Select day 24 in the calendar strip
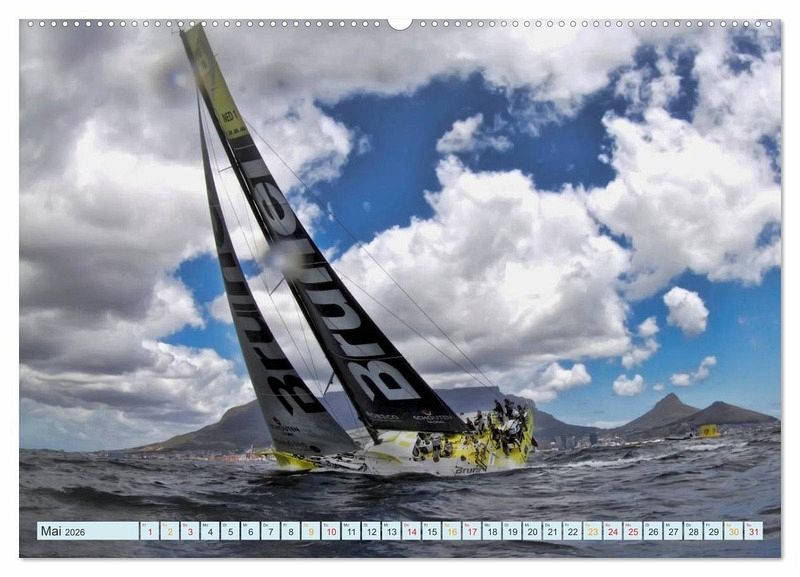Image resolution: width=800 pixels, height=577 pixels. pyautogui.click(x=612, y=531)
